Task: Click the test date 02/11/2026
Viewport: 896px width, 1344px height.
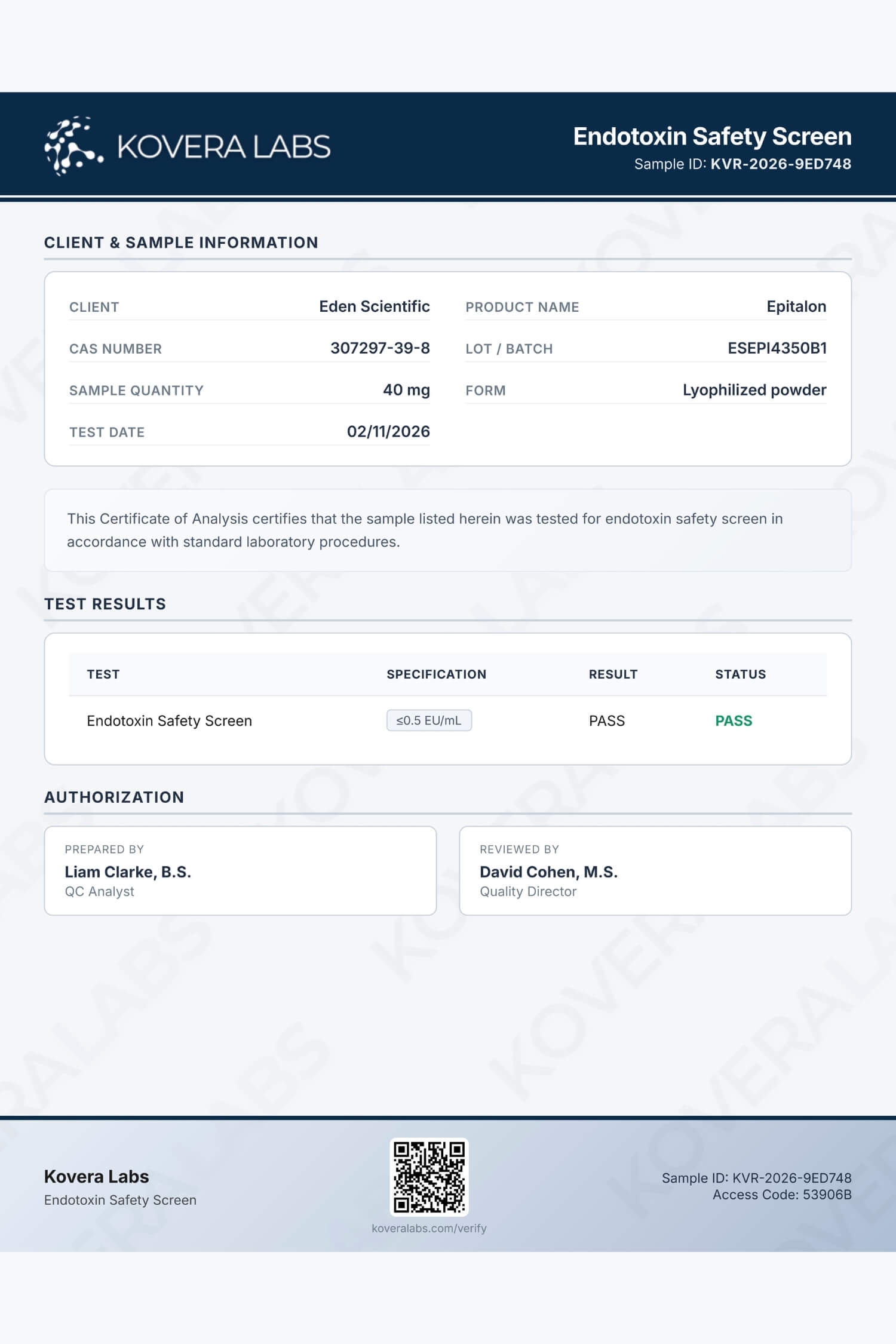Action: (x=388, y=432)
